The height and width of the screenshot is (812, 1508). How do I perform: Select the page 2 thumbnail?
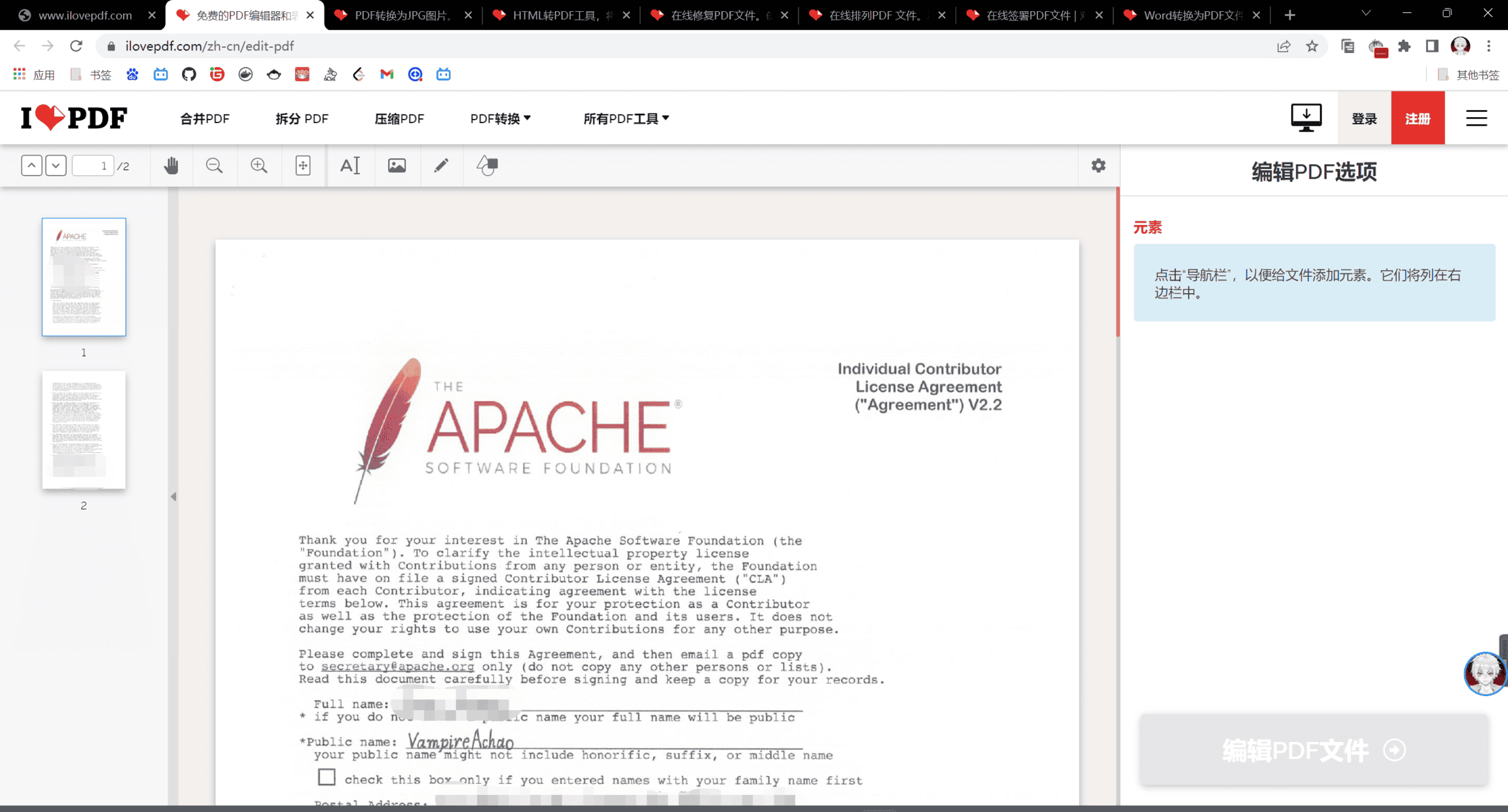click(84, 429)
